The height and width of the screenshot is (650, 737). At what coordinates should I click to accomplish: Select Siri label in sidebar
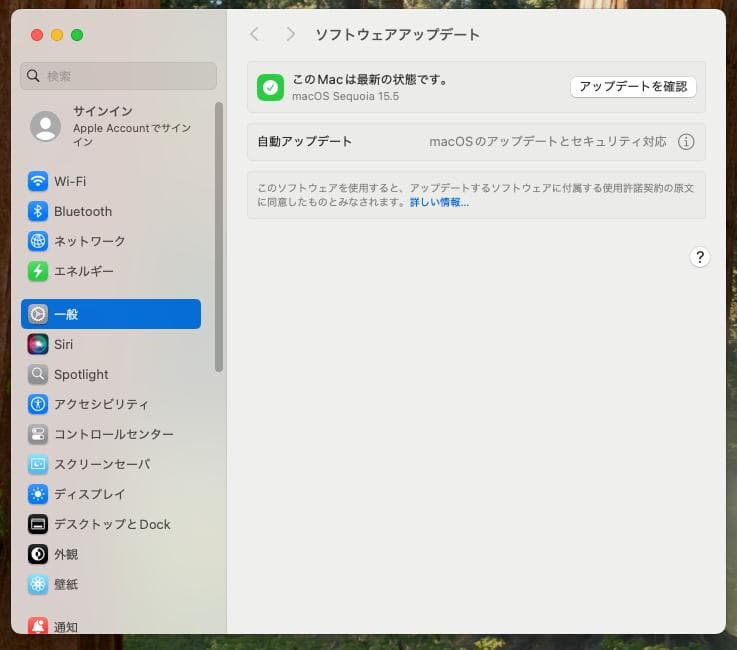point(63,344)
